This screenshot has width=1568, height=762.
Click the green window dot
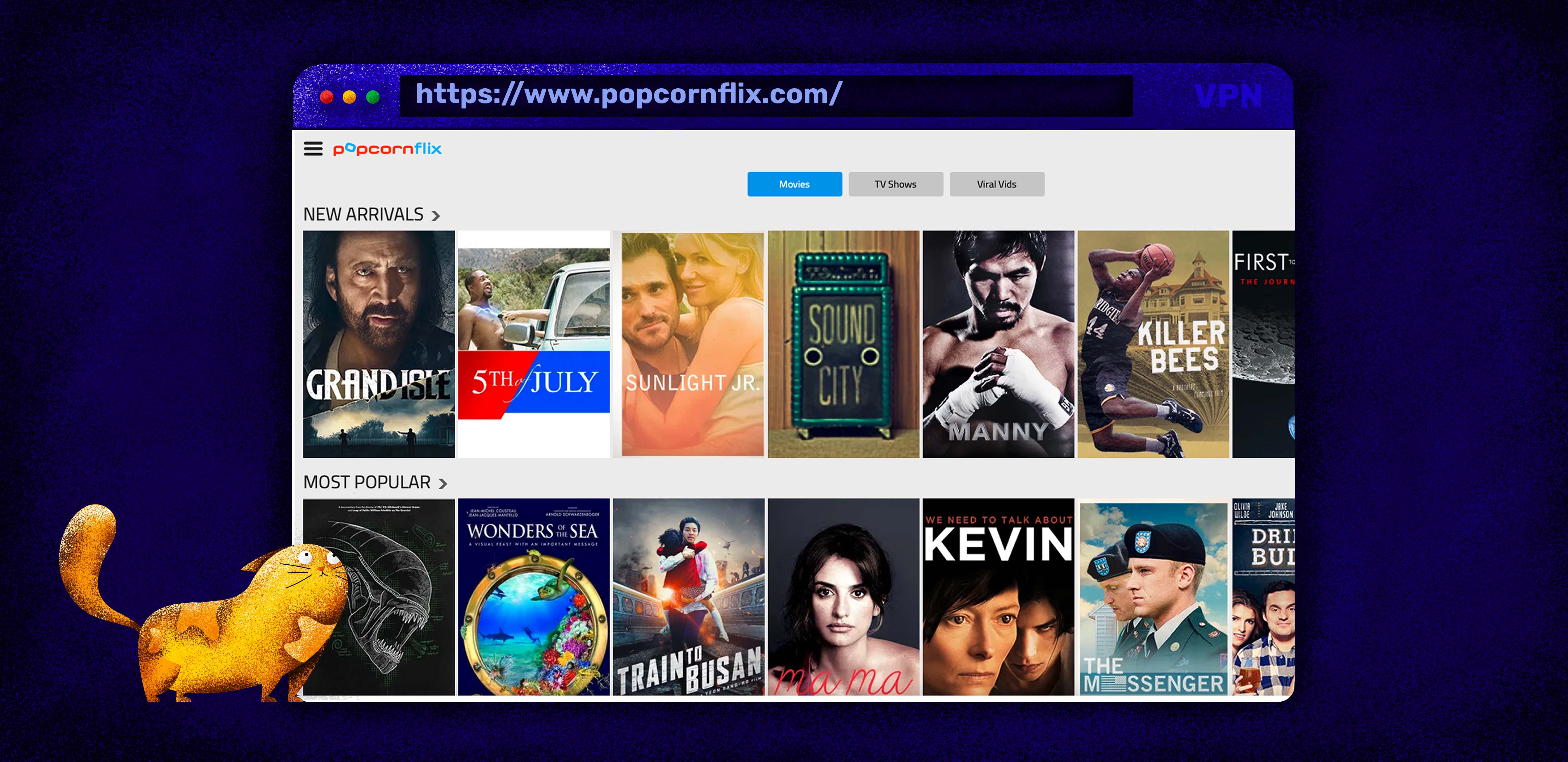[x=373, y=97]
